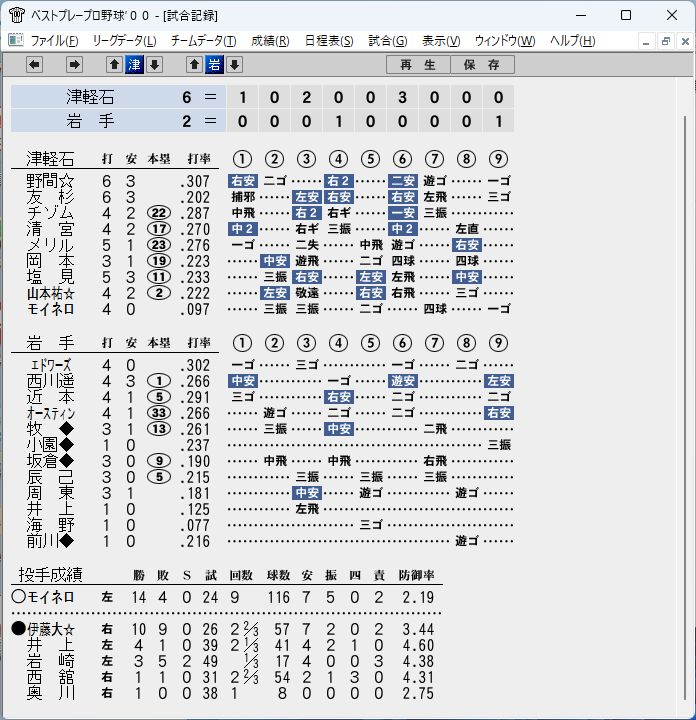Image resolution: width=696 pixels, height=720 pixels.
Task: Open the チームデータ(T) menu
Action: point(203,41)
